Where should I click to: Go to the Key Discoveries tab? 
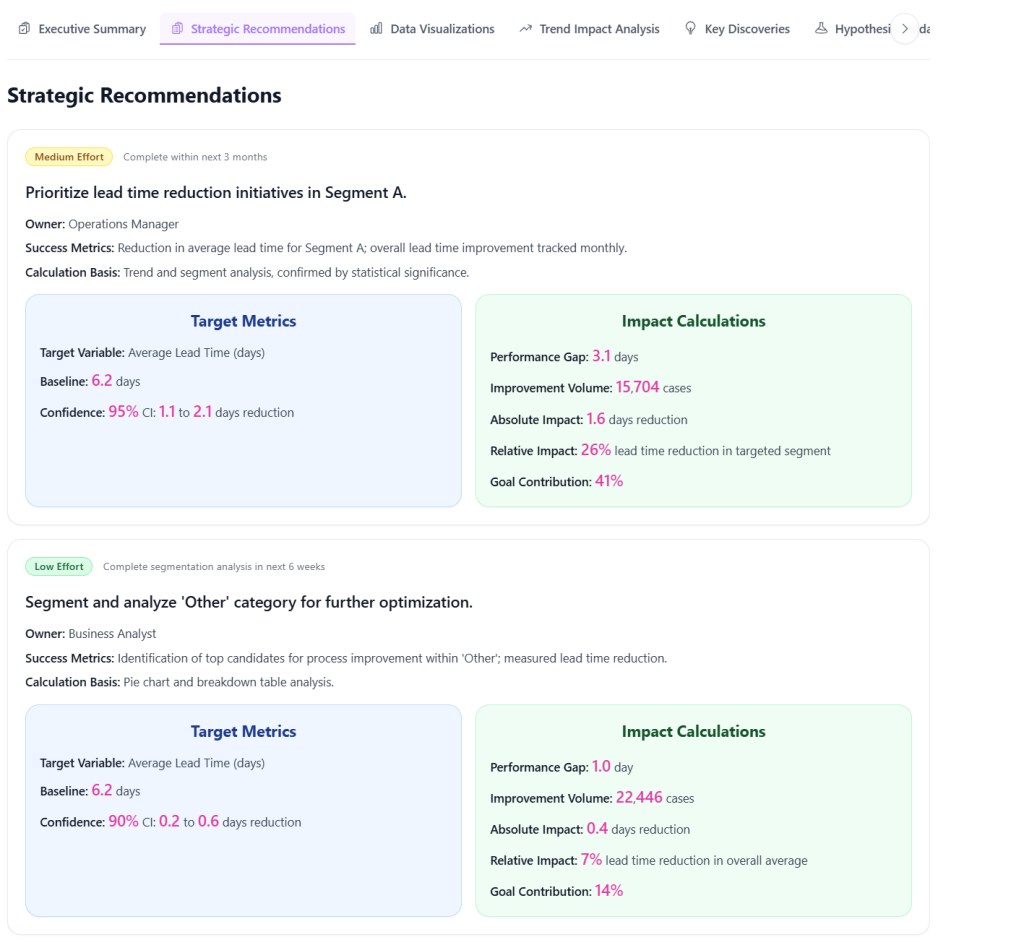(x=737, y=29)
